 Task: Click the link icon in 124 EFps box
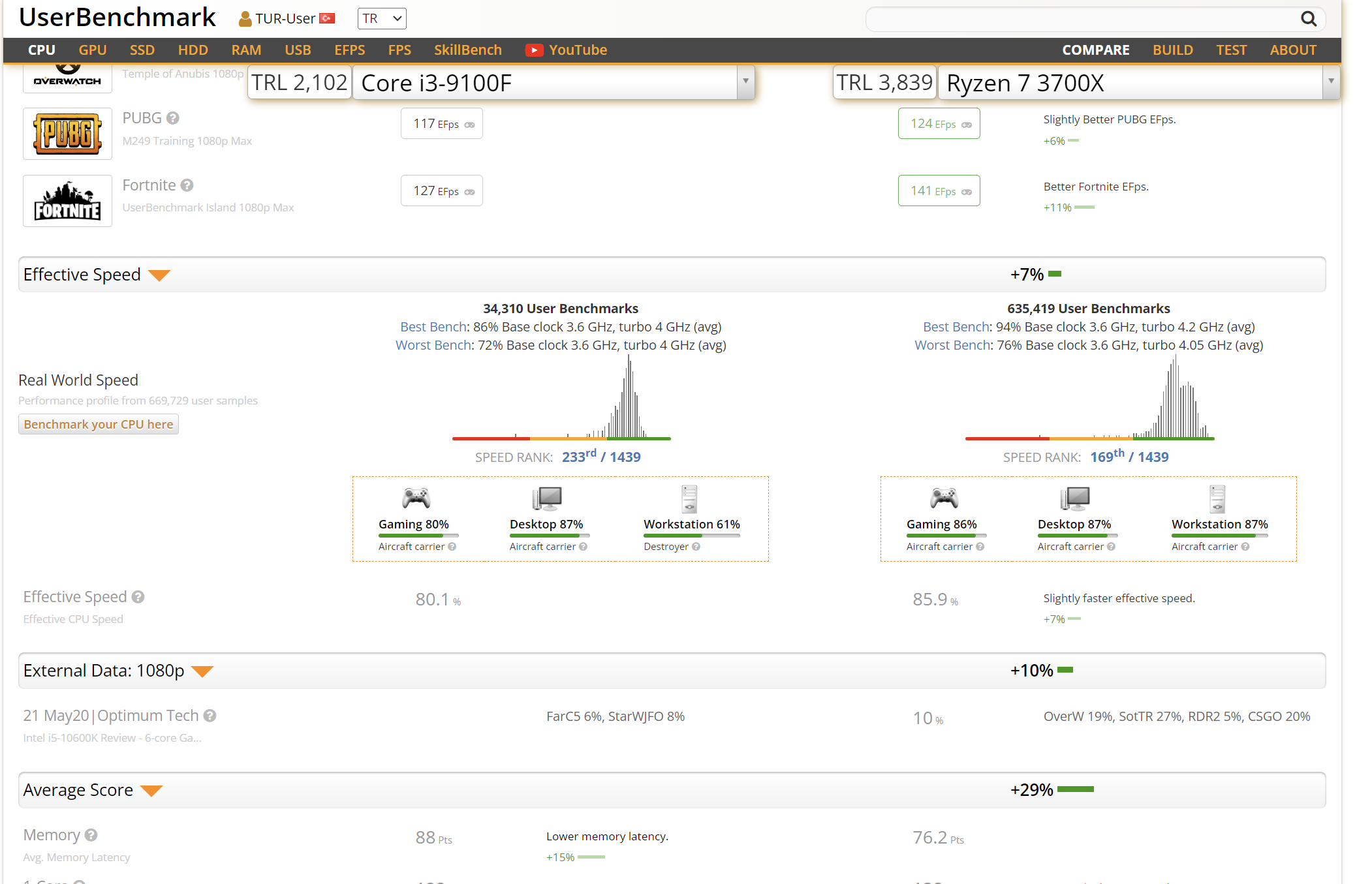967,125
